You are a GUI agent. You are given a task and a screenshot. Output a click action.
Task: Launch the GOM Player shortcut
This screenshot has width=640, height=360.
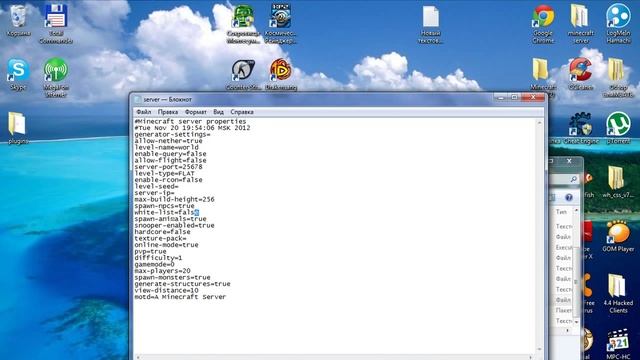point(618,236)
